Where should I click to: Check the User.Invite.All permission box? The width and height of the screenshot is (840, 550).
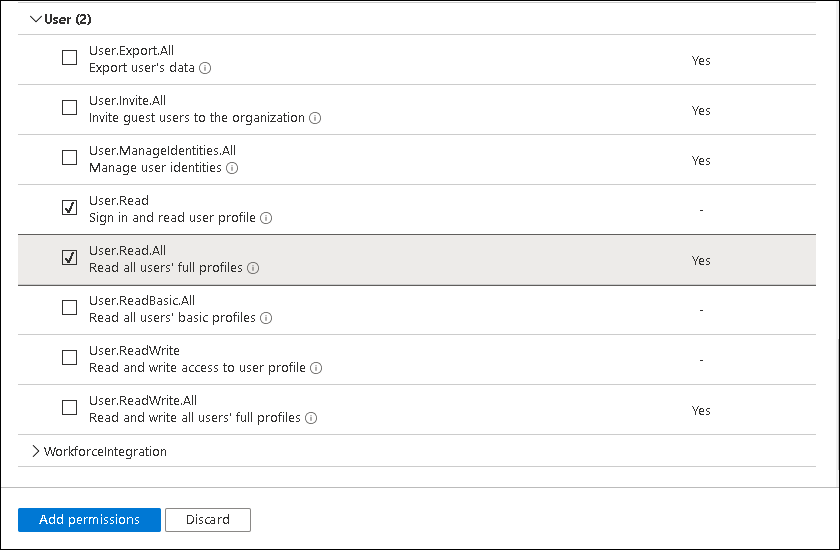[x=69, y=108]
